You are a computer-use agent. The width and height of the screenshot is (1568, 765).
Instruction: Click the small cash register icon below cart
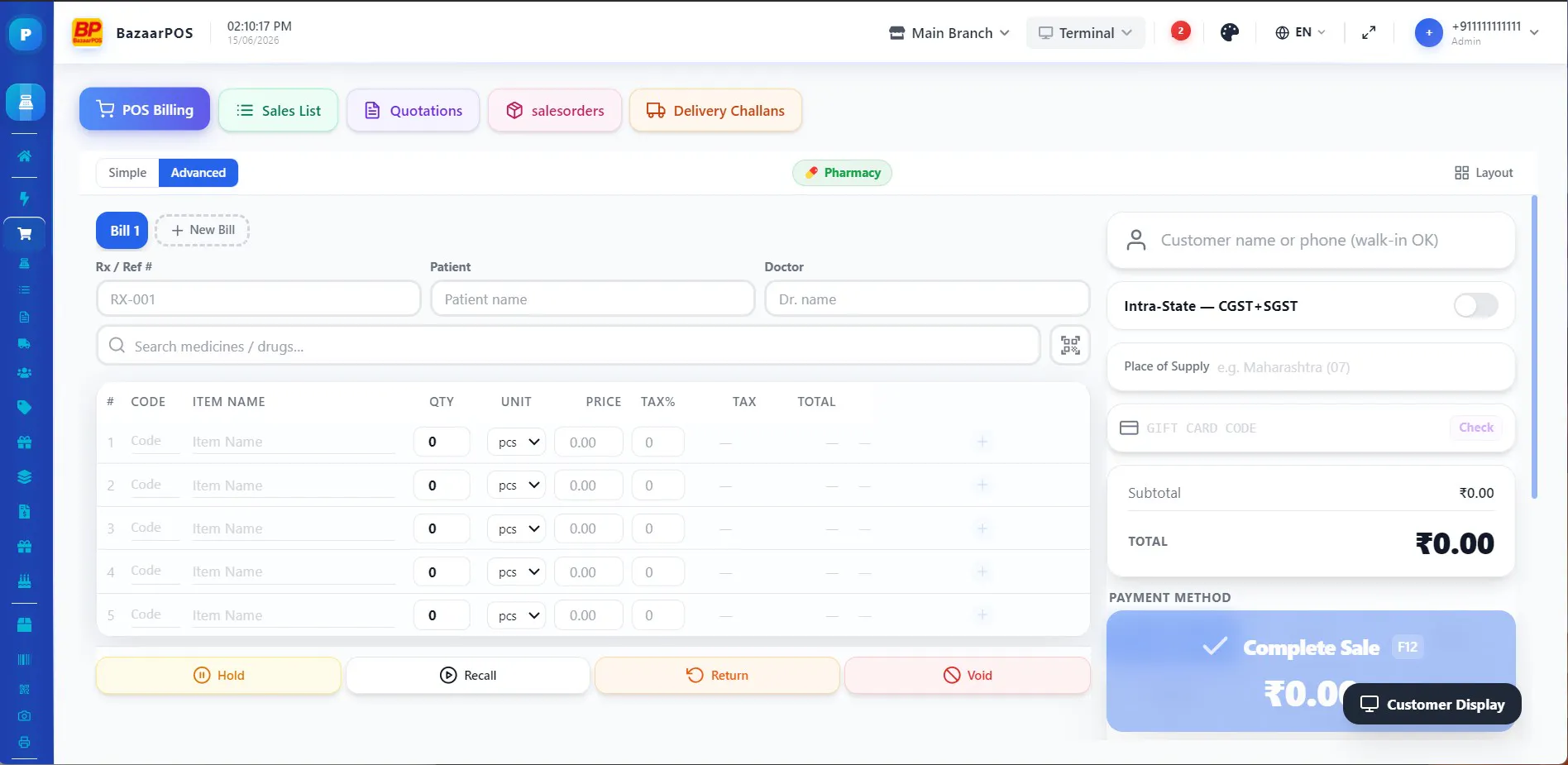25,263
